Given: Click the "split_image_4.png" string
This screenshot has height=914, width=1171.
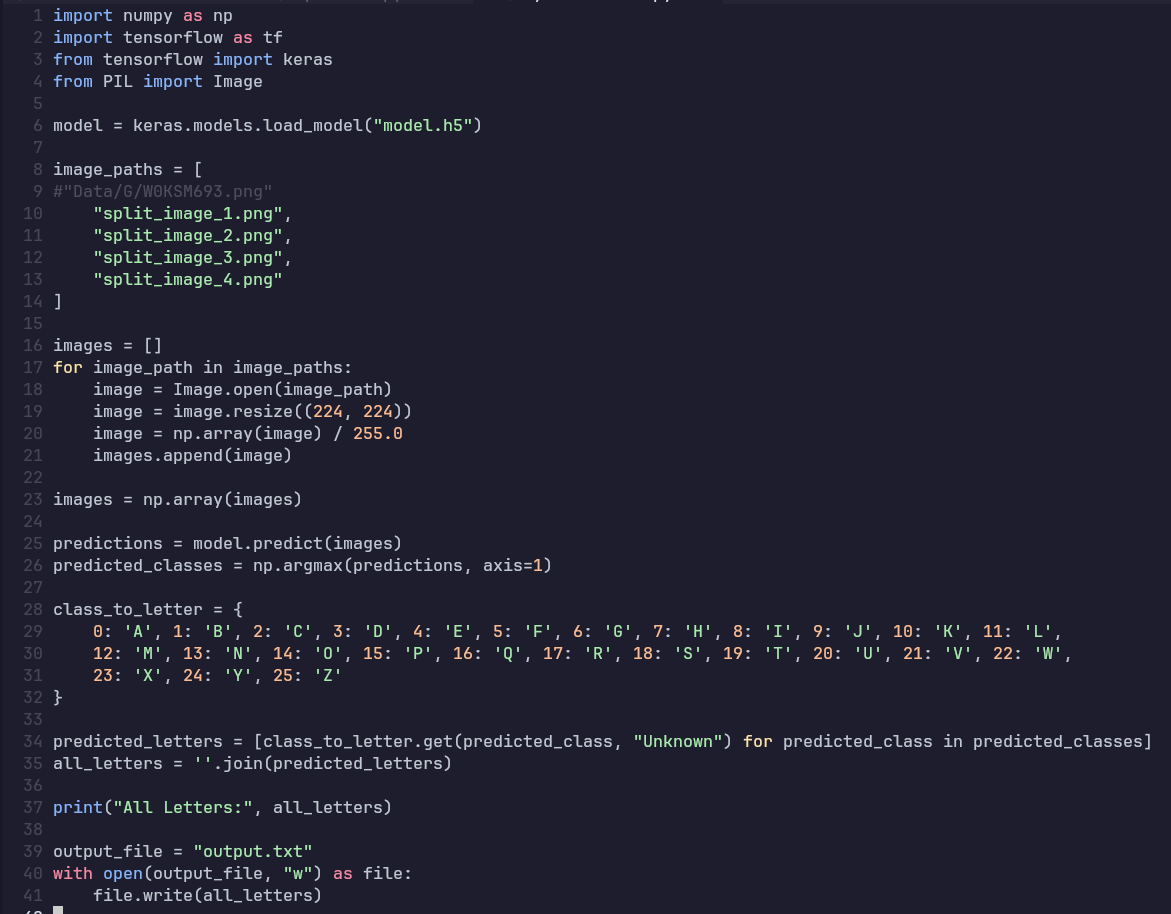Looking at the screenshot, I should [x=187, y=280].
